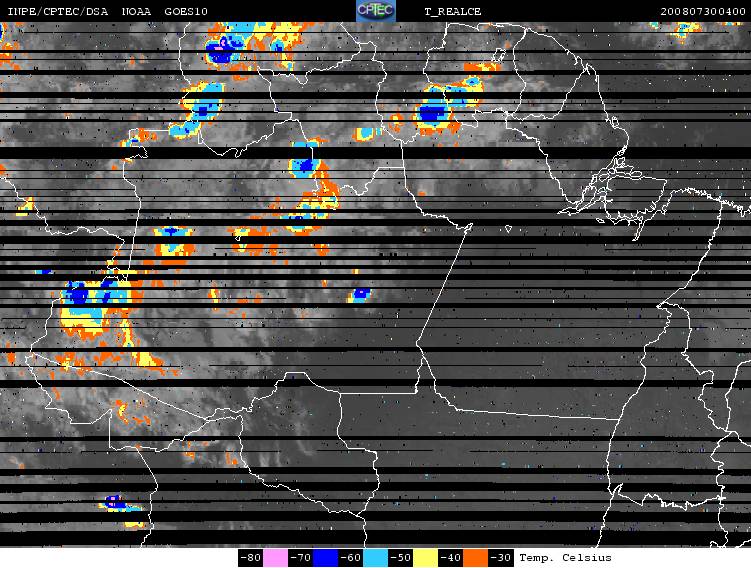This screenshot has width=751, height=568.
Task: Click the NOAA label in header
Action: click(136, 11)
